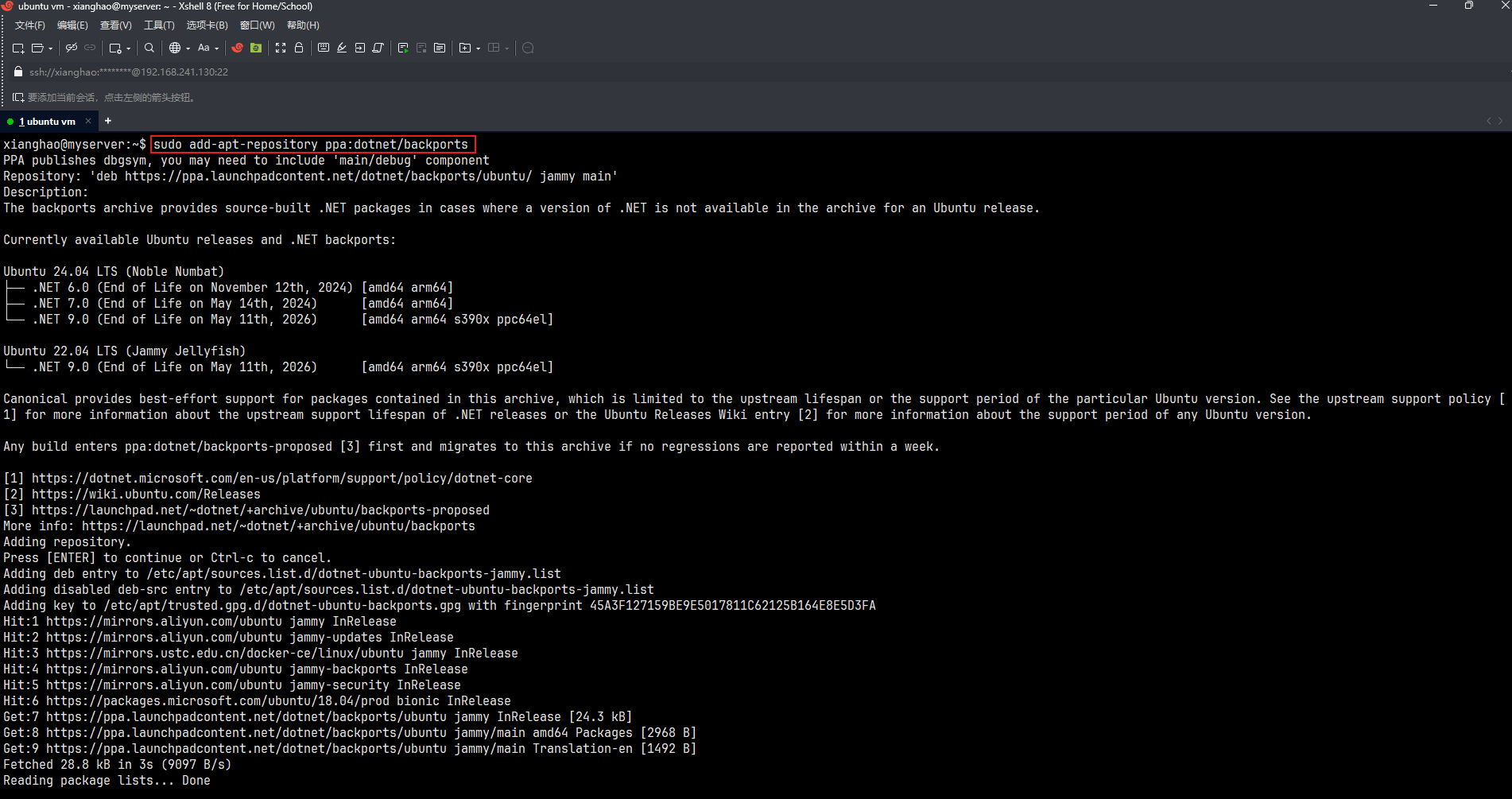1512x799 pixels.
Task: Click the wiki.ubuntu.com/Releases URL
Action: pos(146,494)
